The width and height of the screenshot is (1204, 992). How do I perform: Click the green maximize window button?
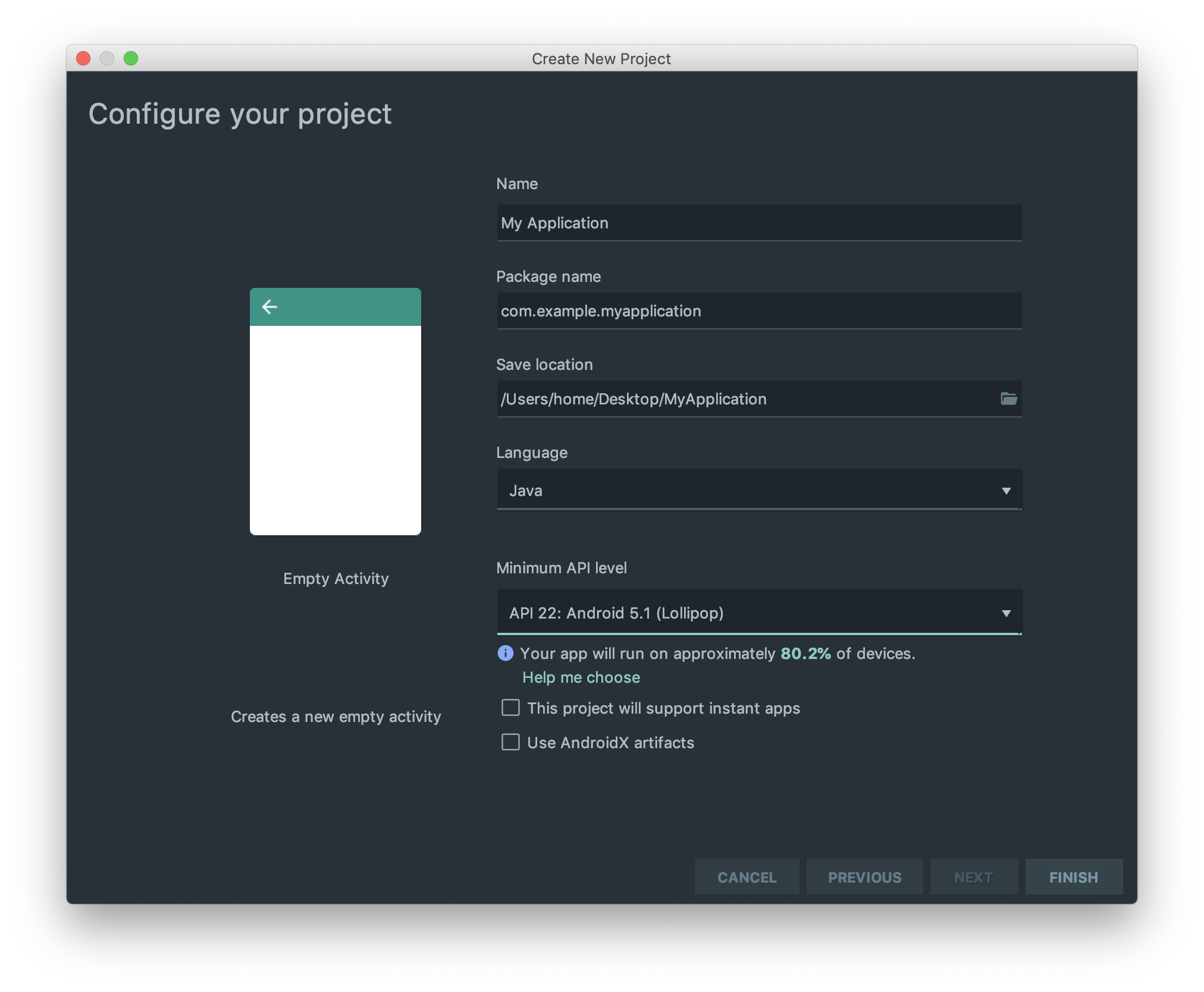pos(131,58)
